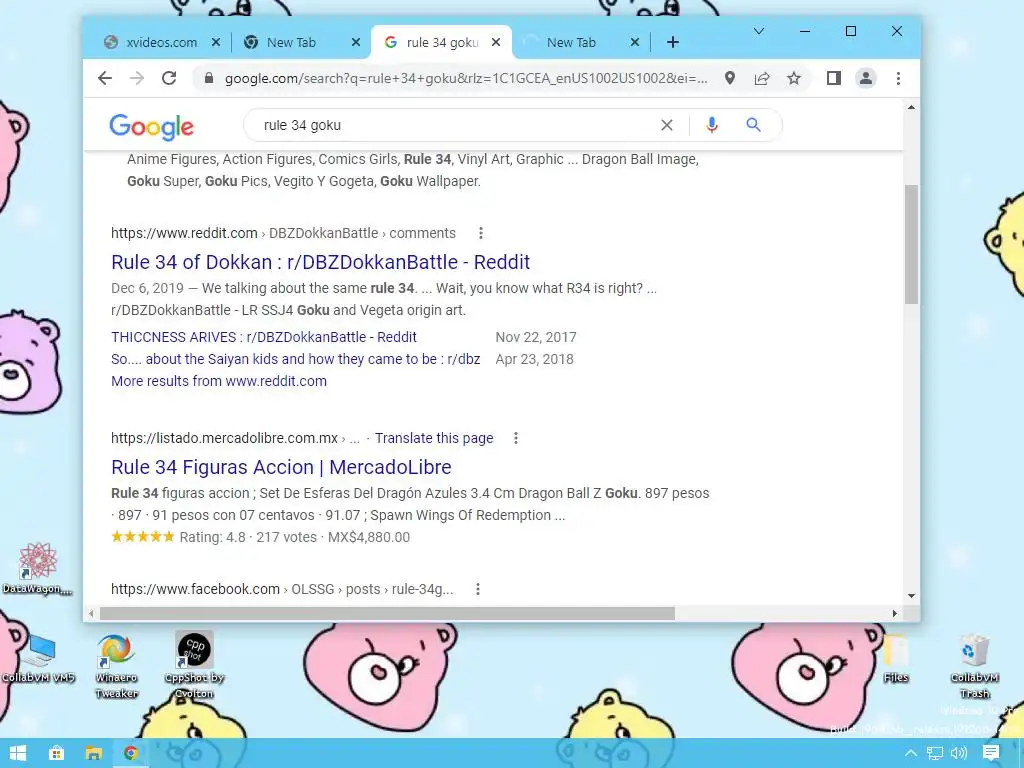
Task: Close the rule 34 goku tab
Action: [x=496, y=42]
